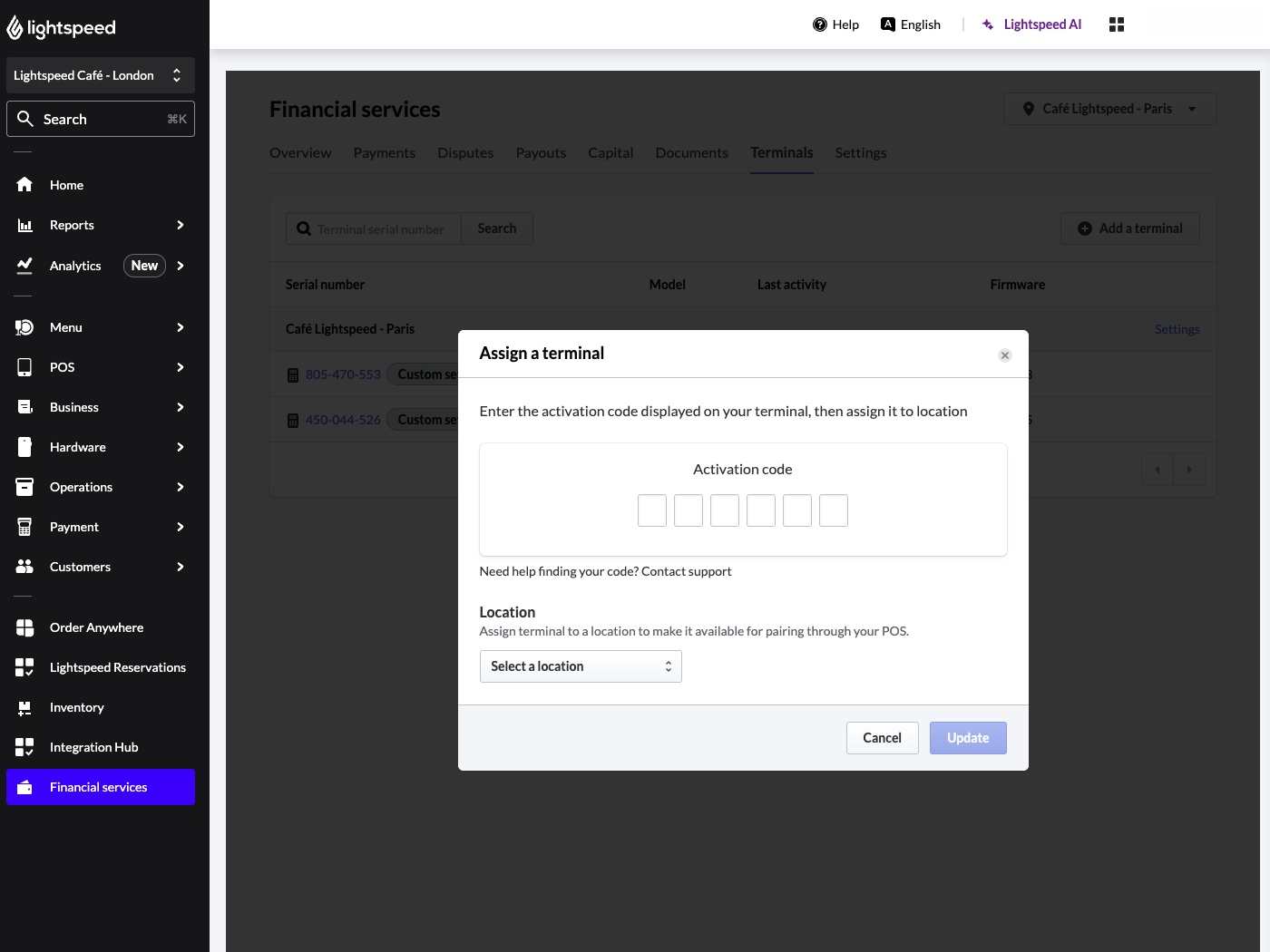Image resolution: width=1270 pixels, height=952 pixels.
Task: Switch to the Payouts tab
Action: [x=541, y=152]
